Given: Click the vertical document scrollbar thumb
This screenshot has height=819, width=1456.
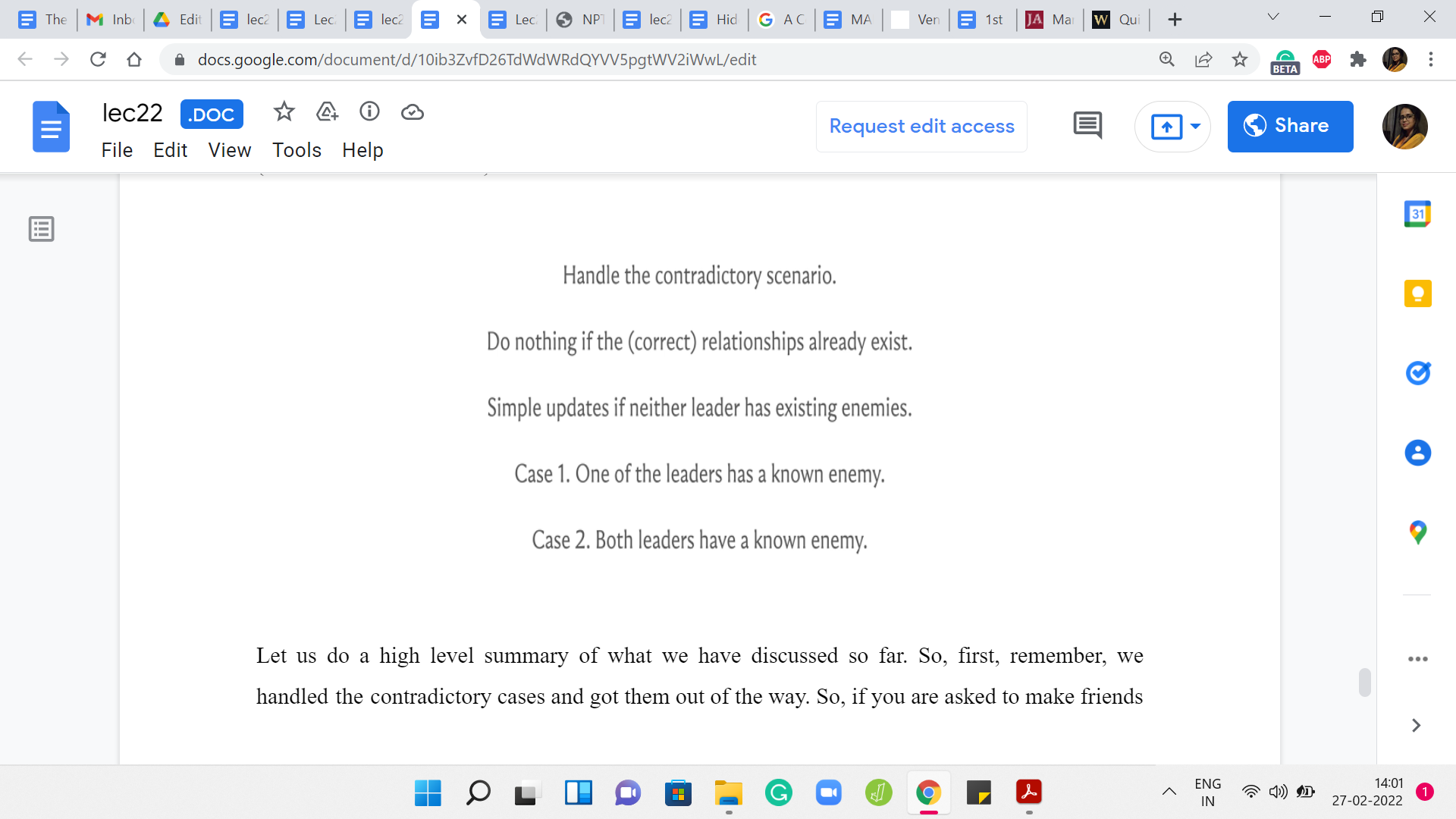Looking at the screenshot, I should coord(1364,682).
